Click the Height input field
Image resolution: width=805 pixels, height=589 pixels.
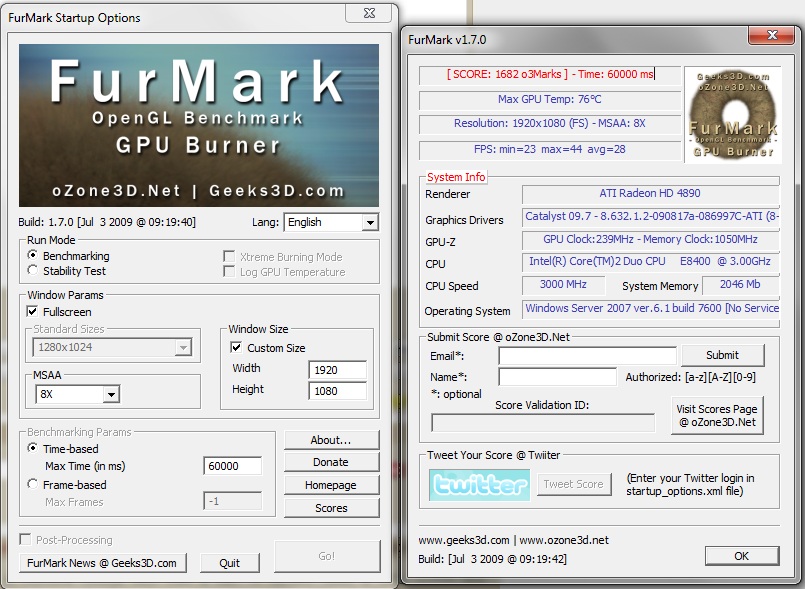337,391
